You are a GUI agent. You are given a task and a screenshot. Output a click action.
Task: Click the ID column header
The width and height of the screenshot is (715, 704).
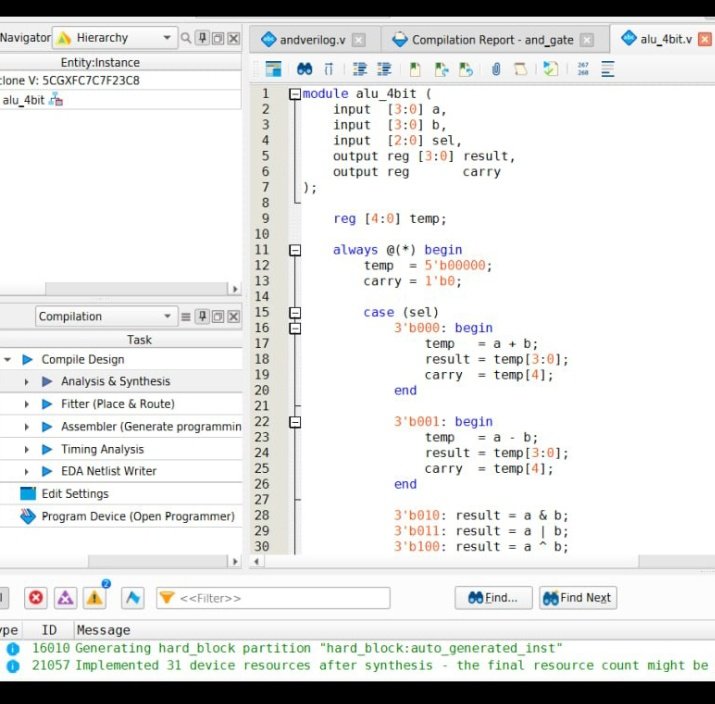point(49,630)
